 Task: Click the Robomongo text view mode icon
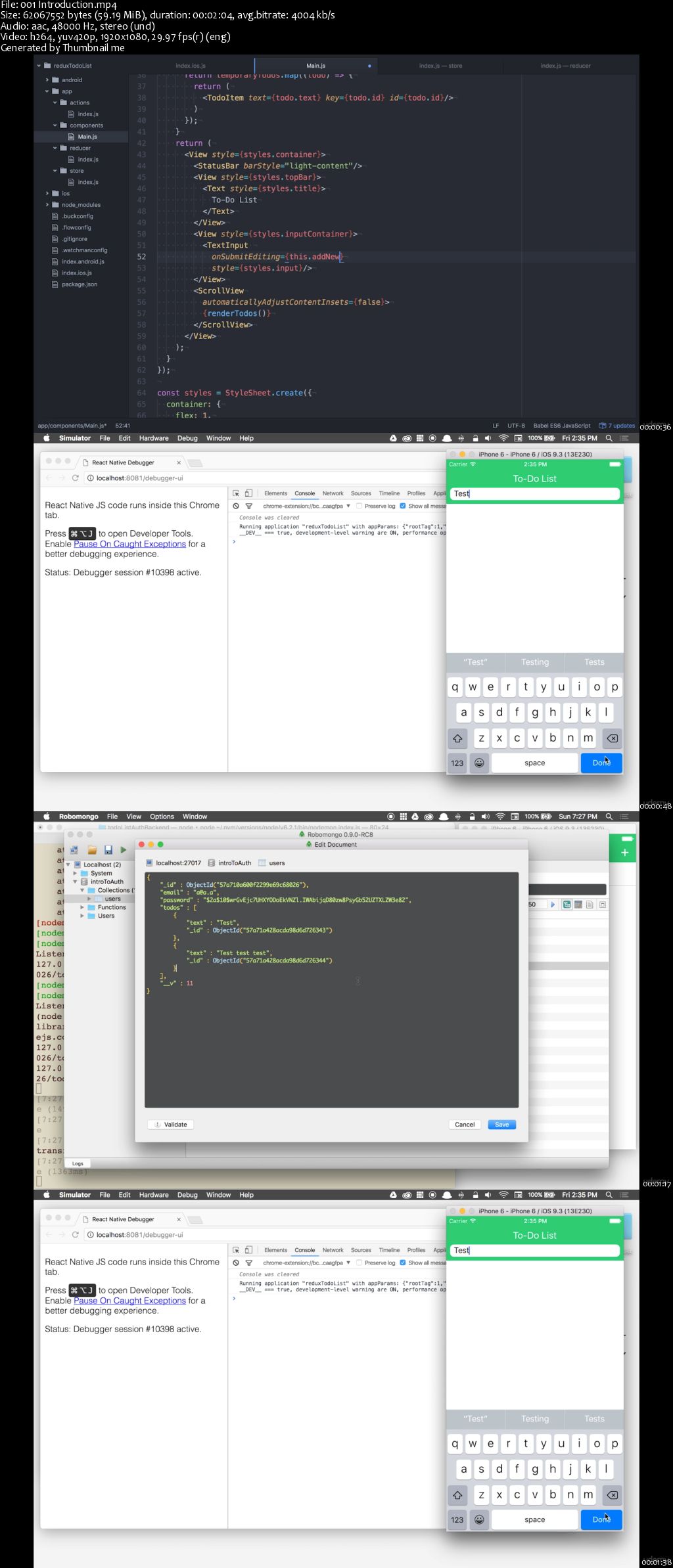[590, 905]
